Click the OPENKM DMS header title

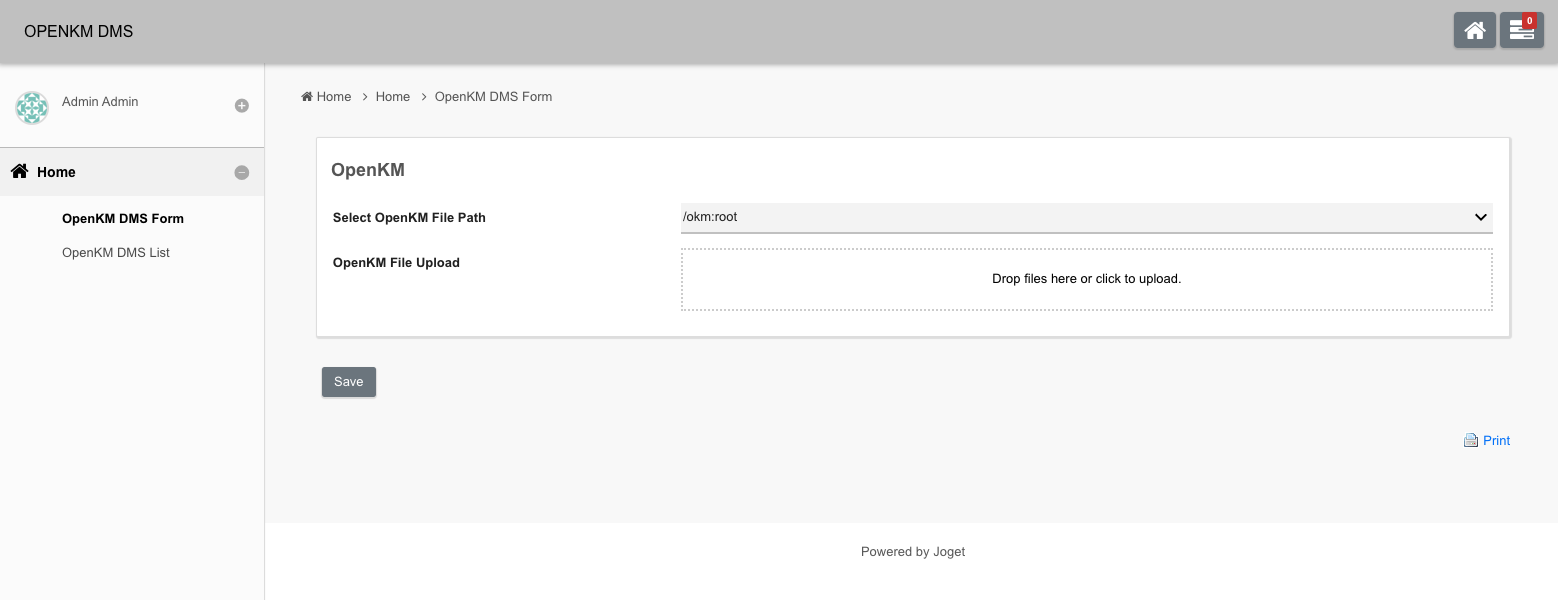click(x=78, y=32)
